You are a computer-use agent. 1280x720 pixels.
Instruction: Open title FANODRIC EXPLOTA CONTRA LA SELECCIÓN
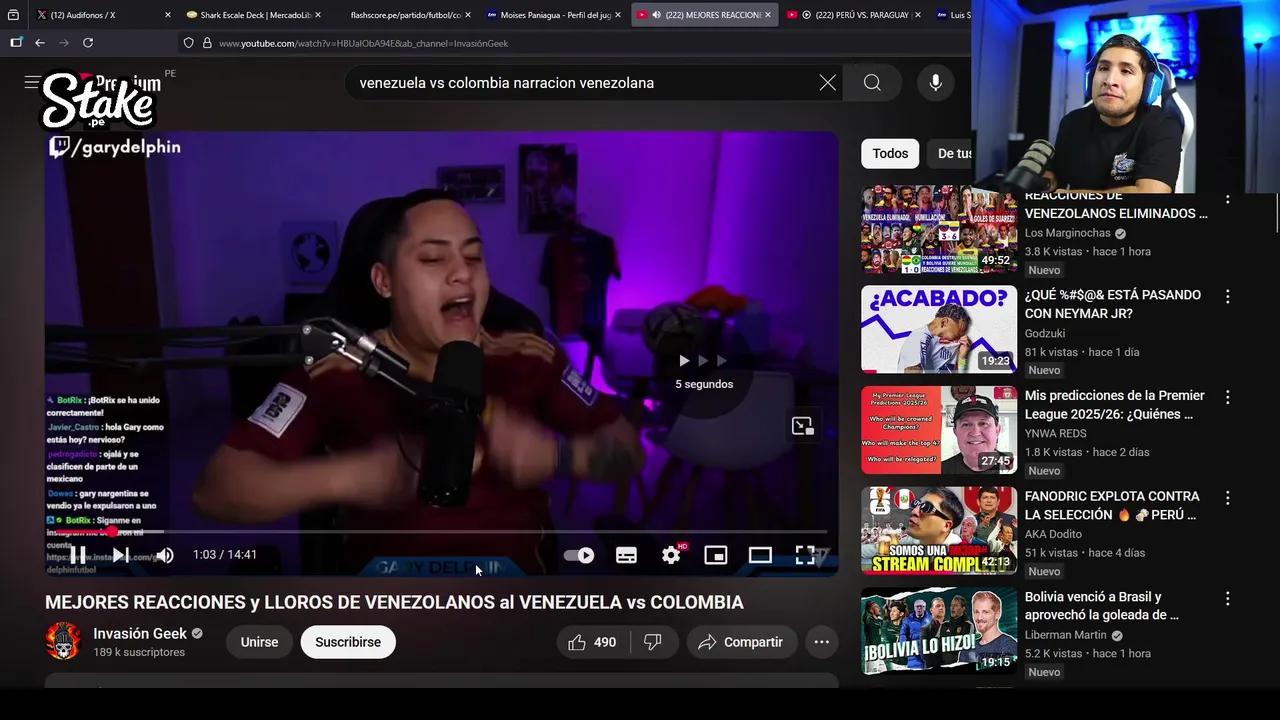tap(1112, 505)
